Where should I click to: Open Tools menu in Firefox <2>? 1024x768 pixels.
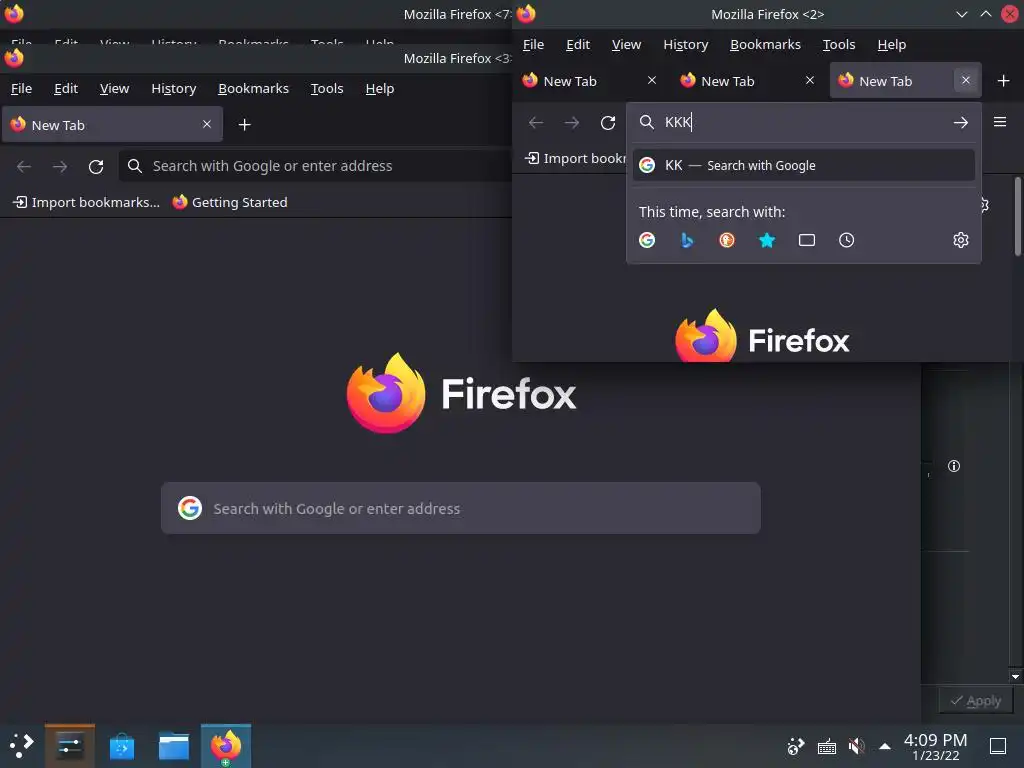pos(839,44)
